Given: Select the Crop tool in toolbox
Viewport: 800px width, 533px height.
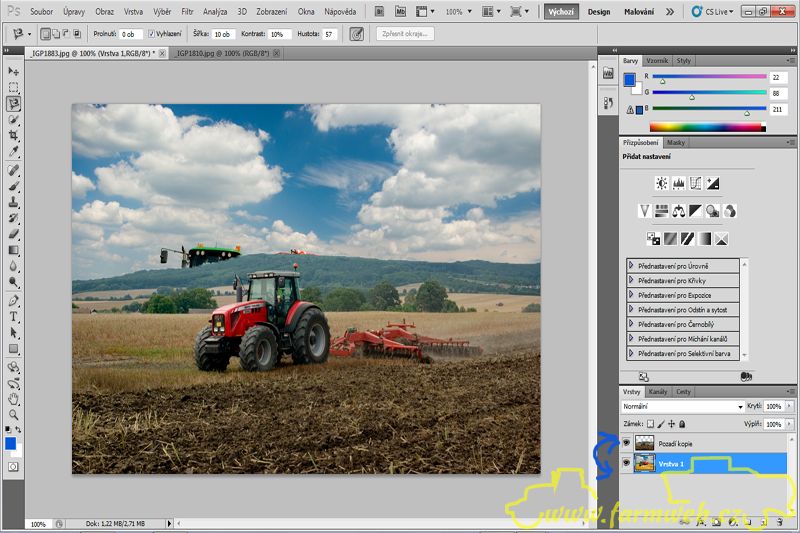Looking at the screenshot, I should click(14, 136).
